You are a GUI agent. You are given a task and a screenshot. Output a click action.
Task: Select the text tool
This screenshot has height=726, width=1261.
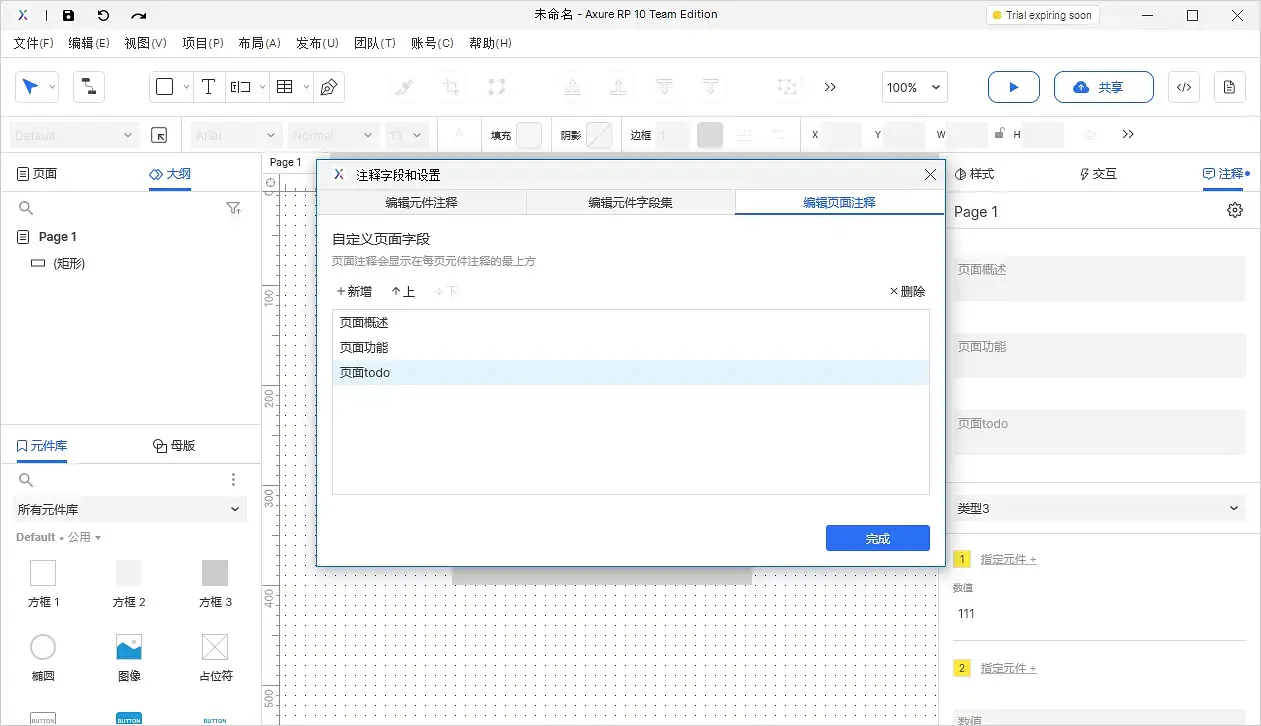(x=209, y=87)
